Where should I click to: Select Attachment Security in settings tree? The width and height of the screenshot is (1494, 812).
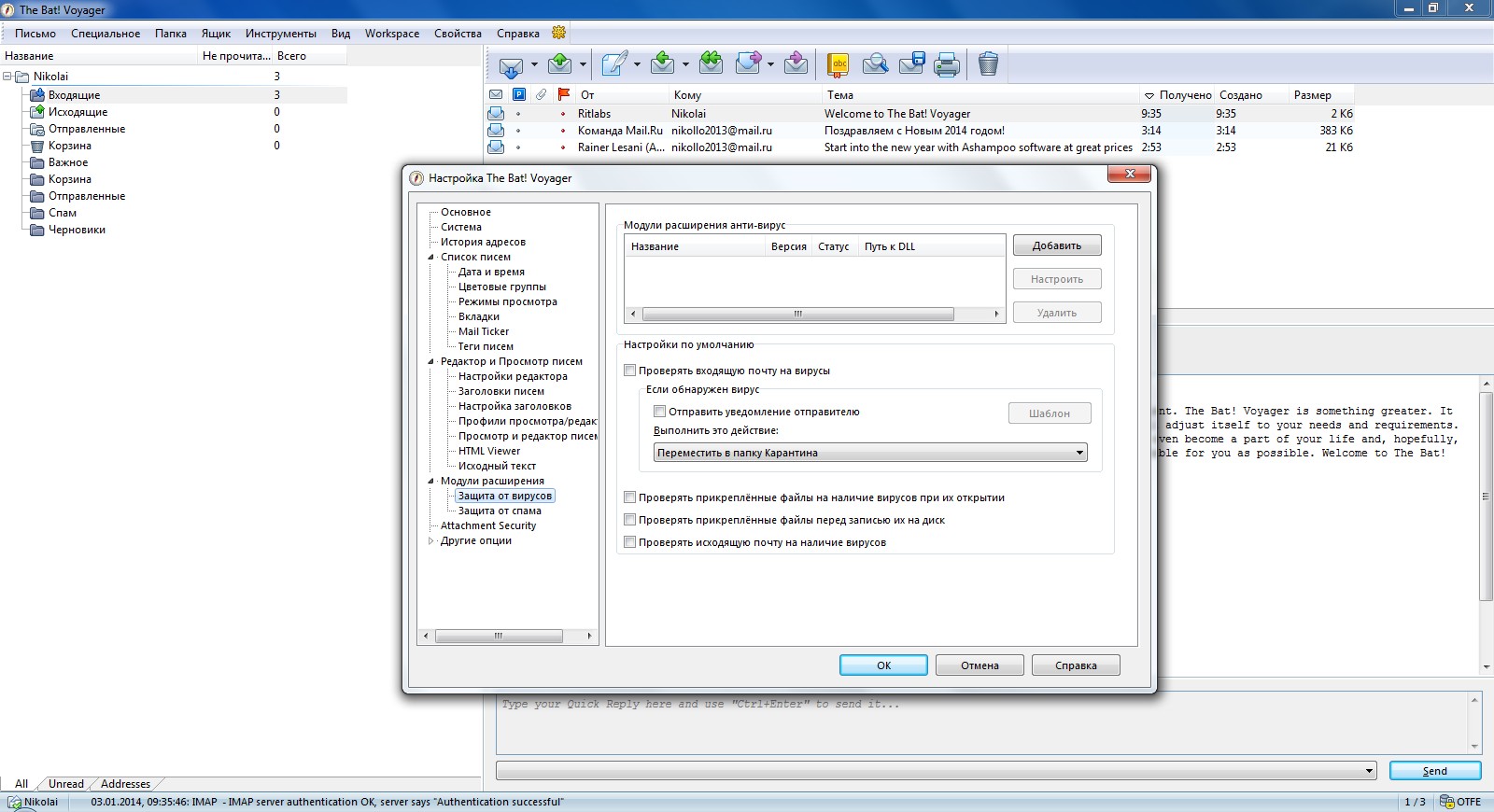tap(488, 525)
